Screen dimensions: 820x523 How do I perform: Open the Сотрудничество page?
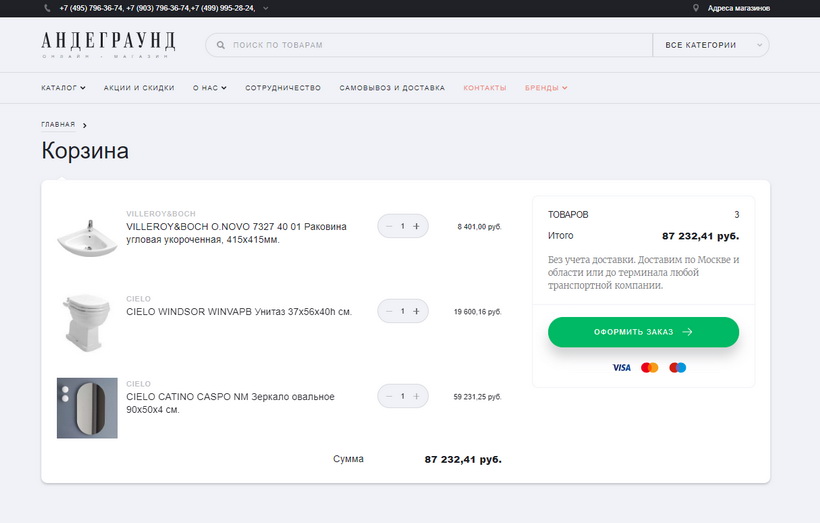pyautogui.click(x=283, y=88)
